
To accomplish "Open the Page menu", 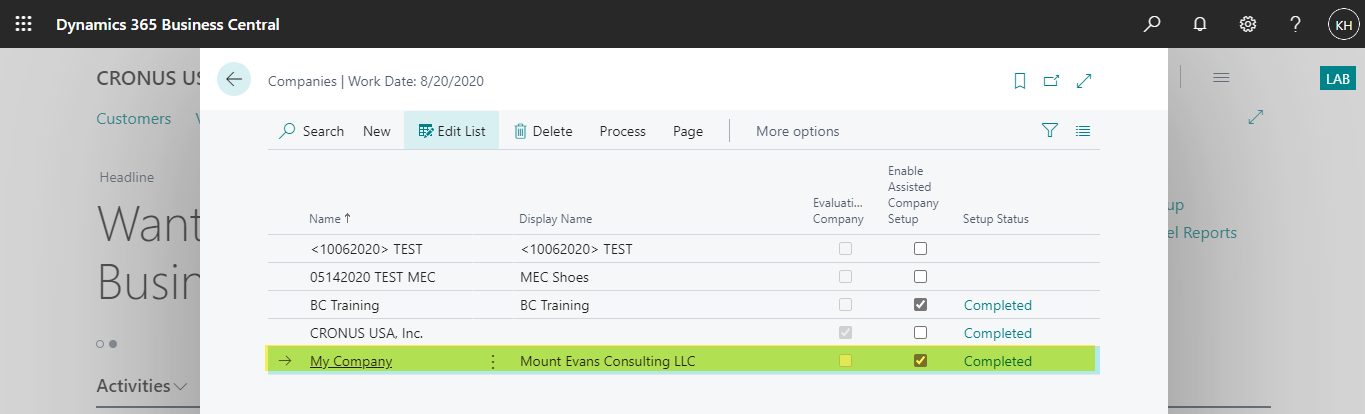I will click(x=688, y=131).
